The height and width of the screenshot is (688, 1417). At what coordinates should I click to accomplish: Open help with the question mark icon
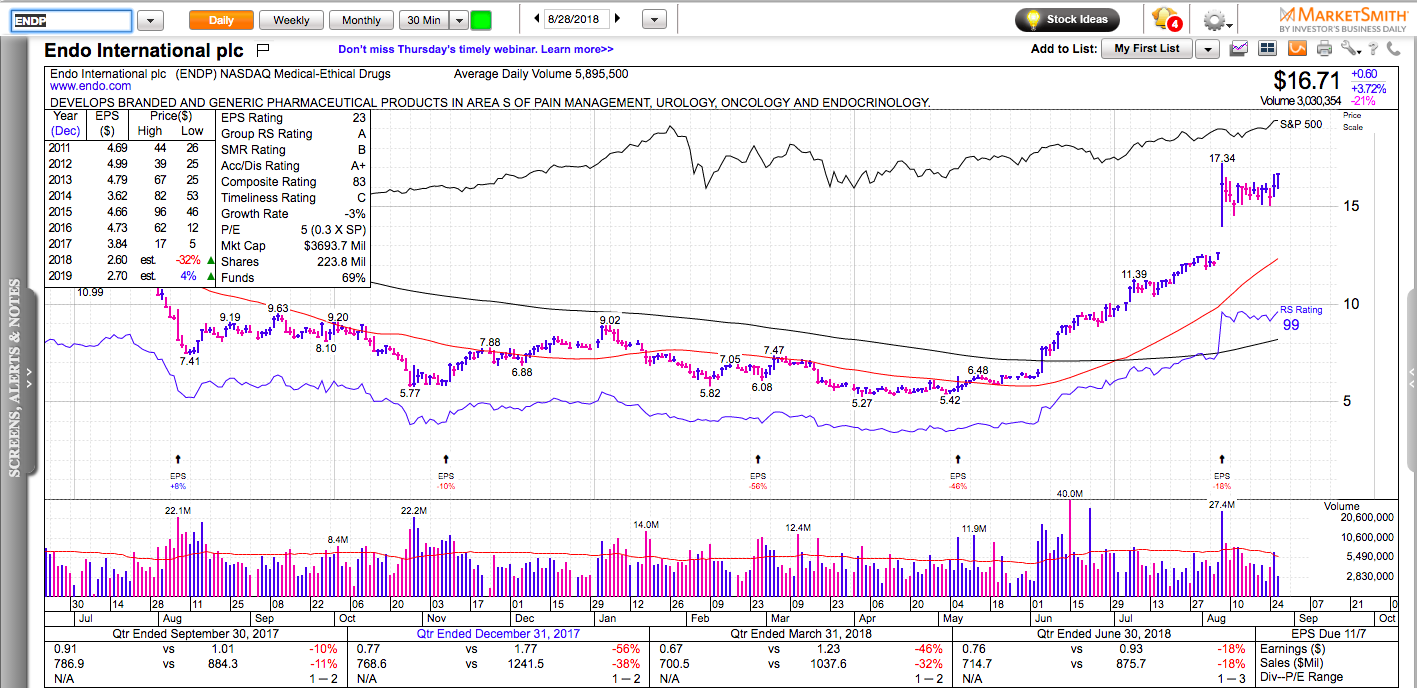1375,48
